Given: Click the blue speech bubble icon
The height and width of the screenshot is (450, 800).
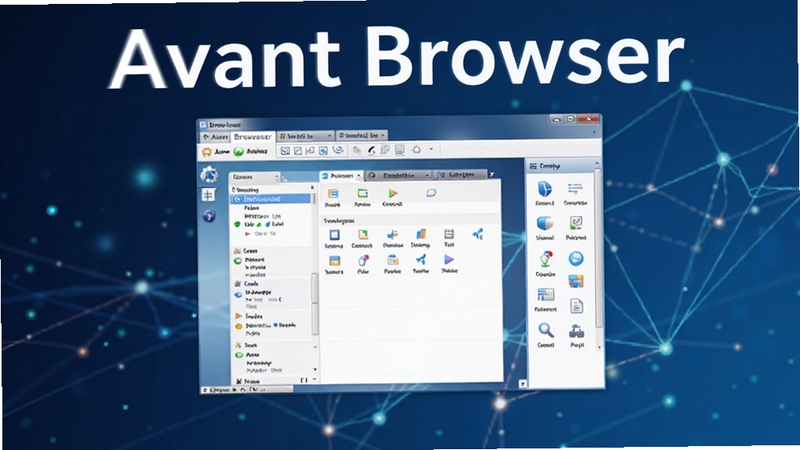Looking at the screenshot, I should [431, 193].
